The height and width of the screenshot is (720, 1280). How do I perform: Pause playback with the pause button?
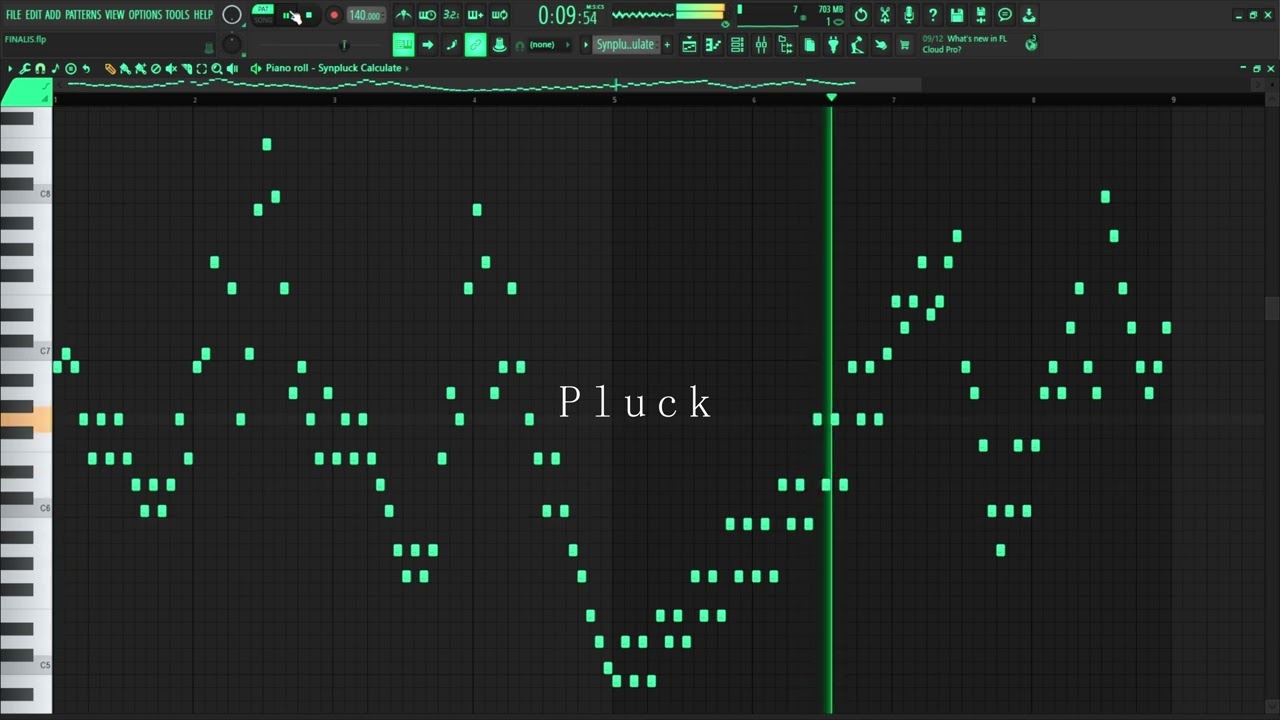[x=286, y=15]
